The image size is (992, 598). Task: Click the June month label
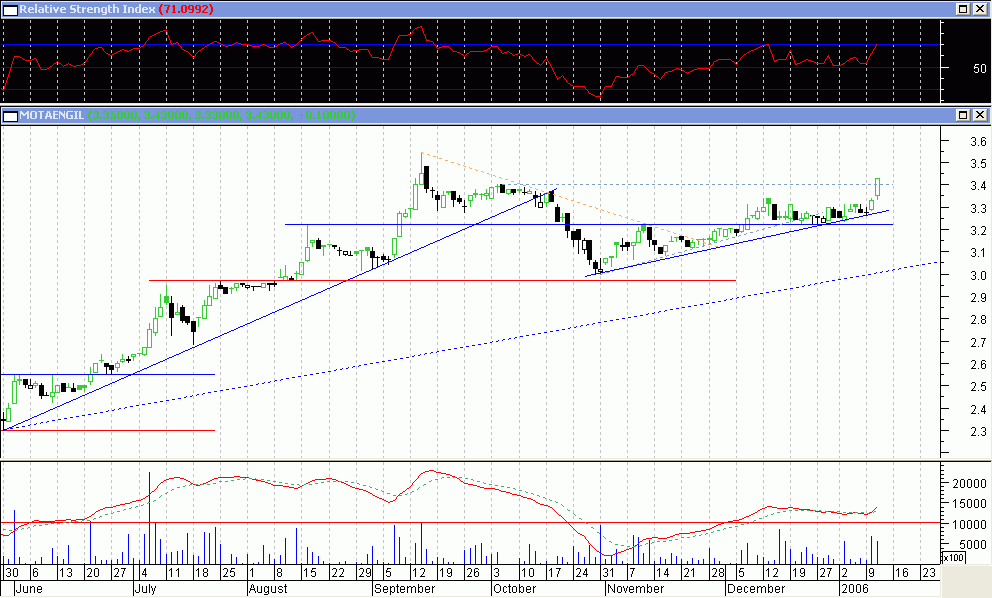(28, 589)
